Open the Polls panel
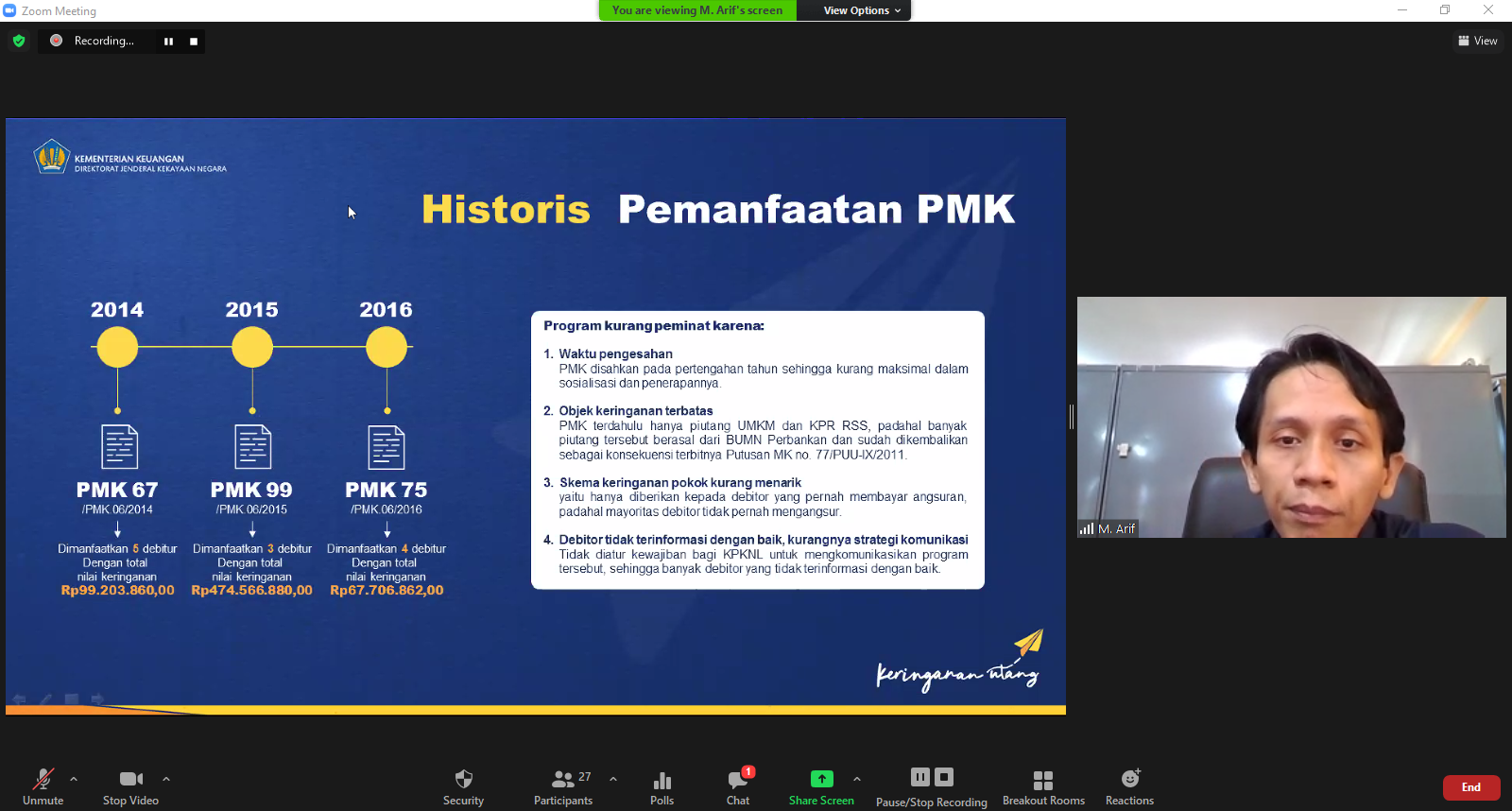 (x=661, y=785)
